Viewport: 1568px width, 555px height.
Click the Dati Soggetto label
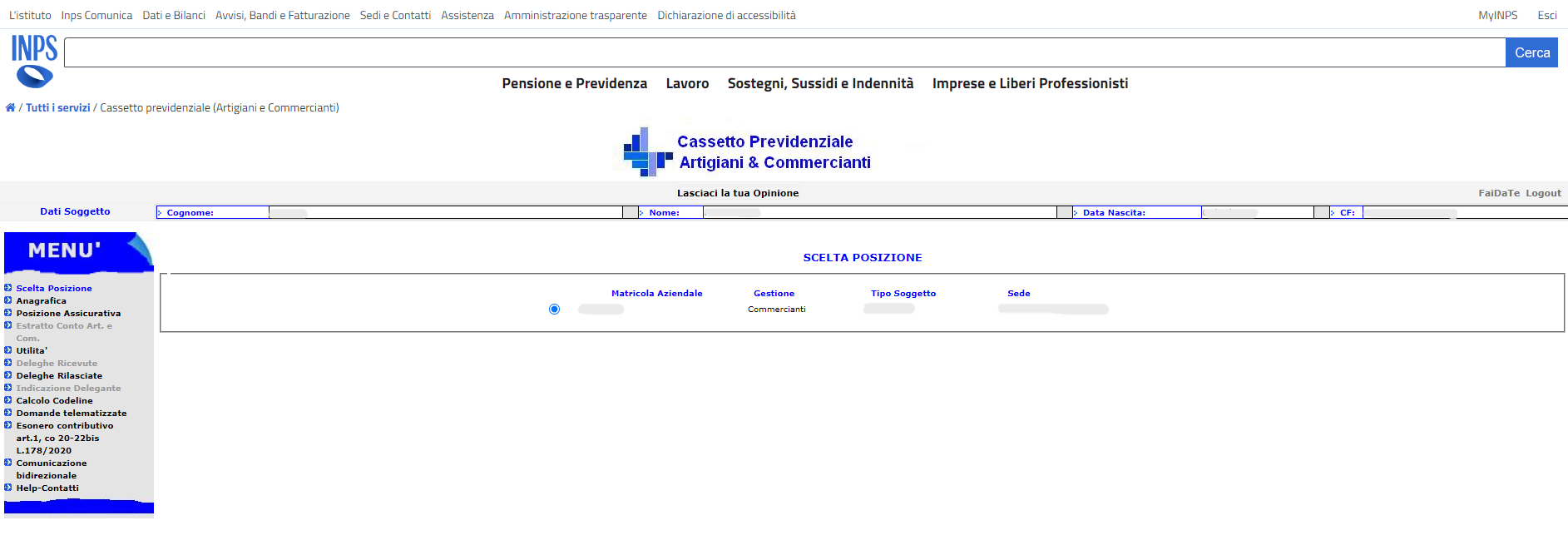coord(75,211)
